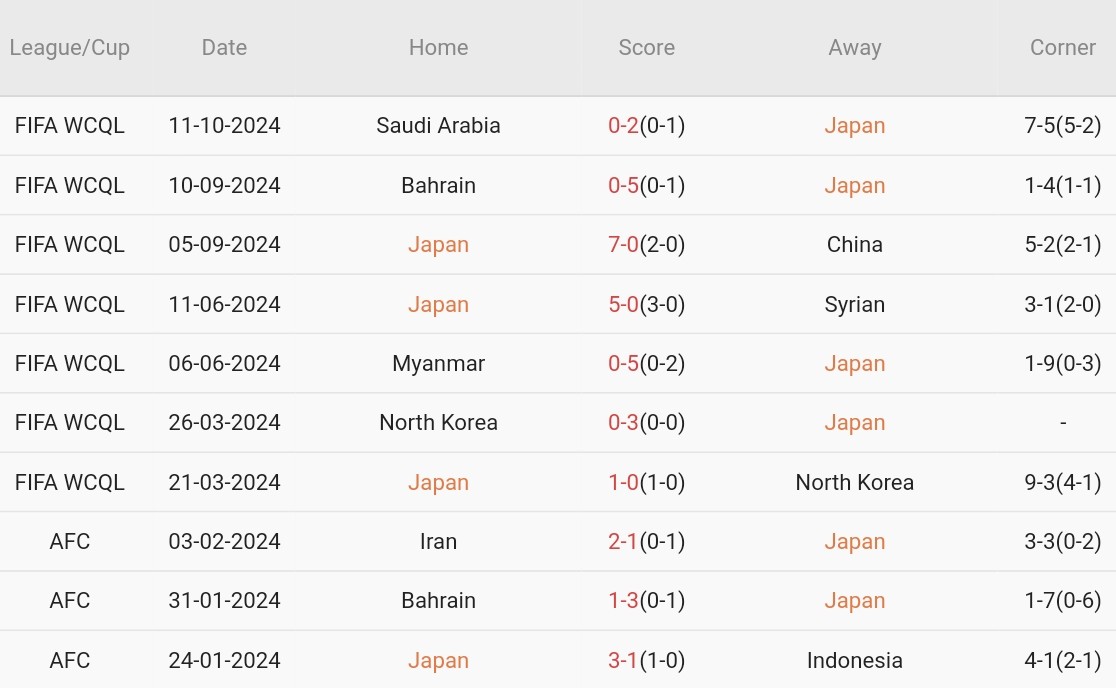Open the Saudi Arabia team link
Viewport: 1116px width, 688px height.
438,126
